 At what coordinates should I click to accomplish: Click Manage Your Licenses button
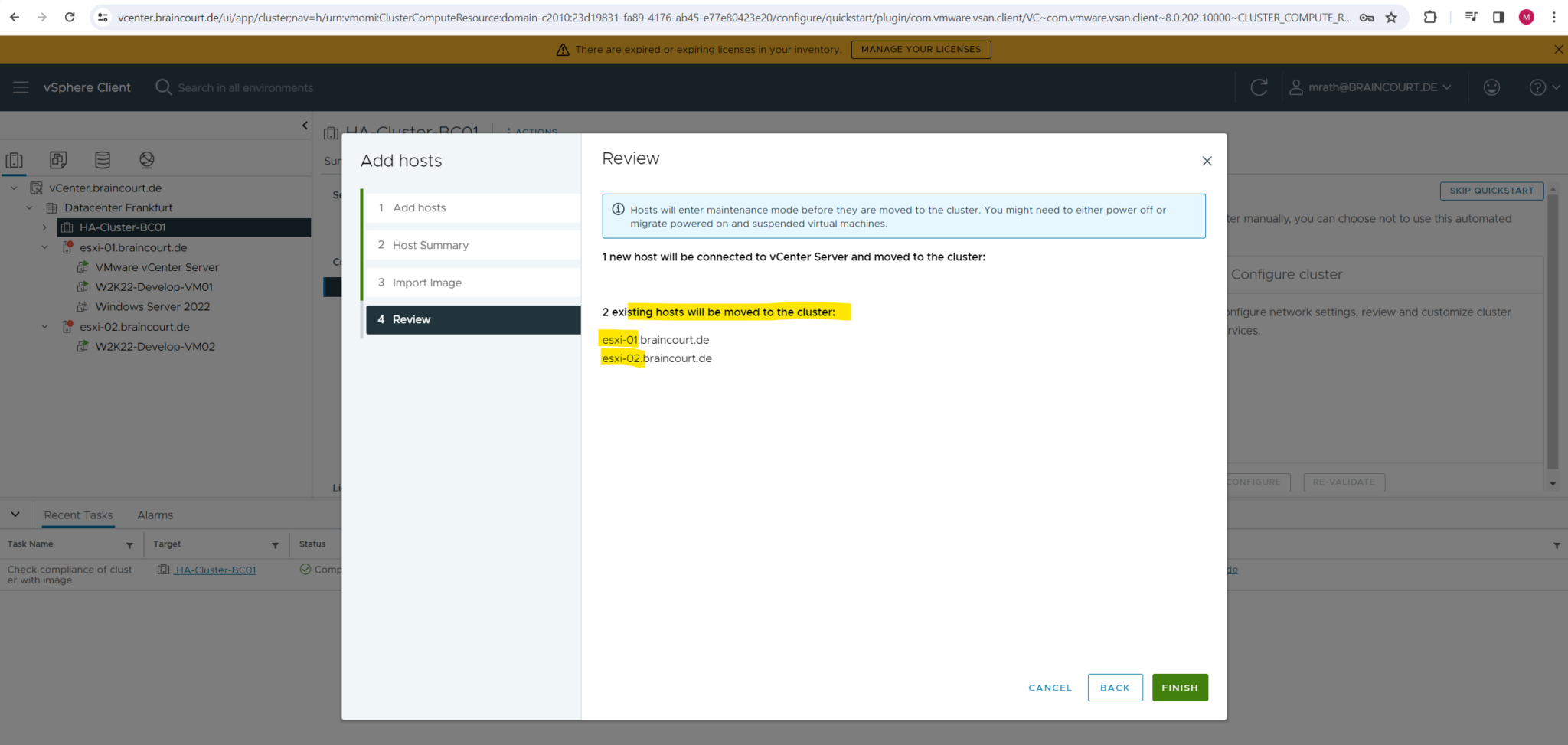pos(920,49)
